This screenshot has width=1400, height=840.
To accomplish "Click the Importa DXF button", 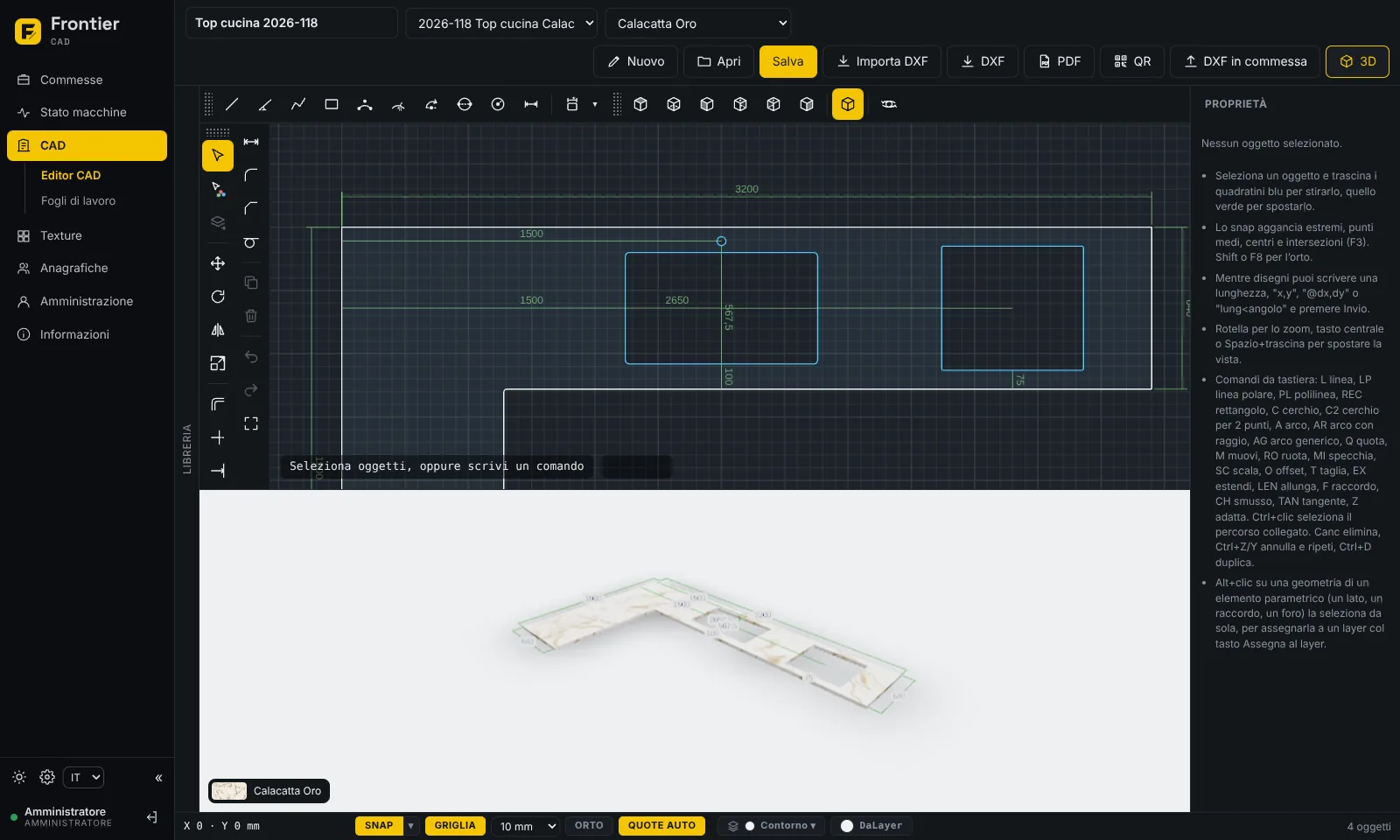I will click(x=882, y=61).
